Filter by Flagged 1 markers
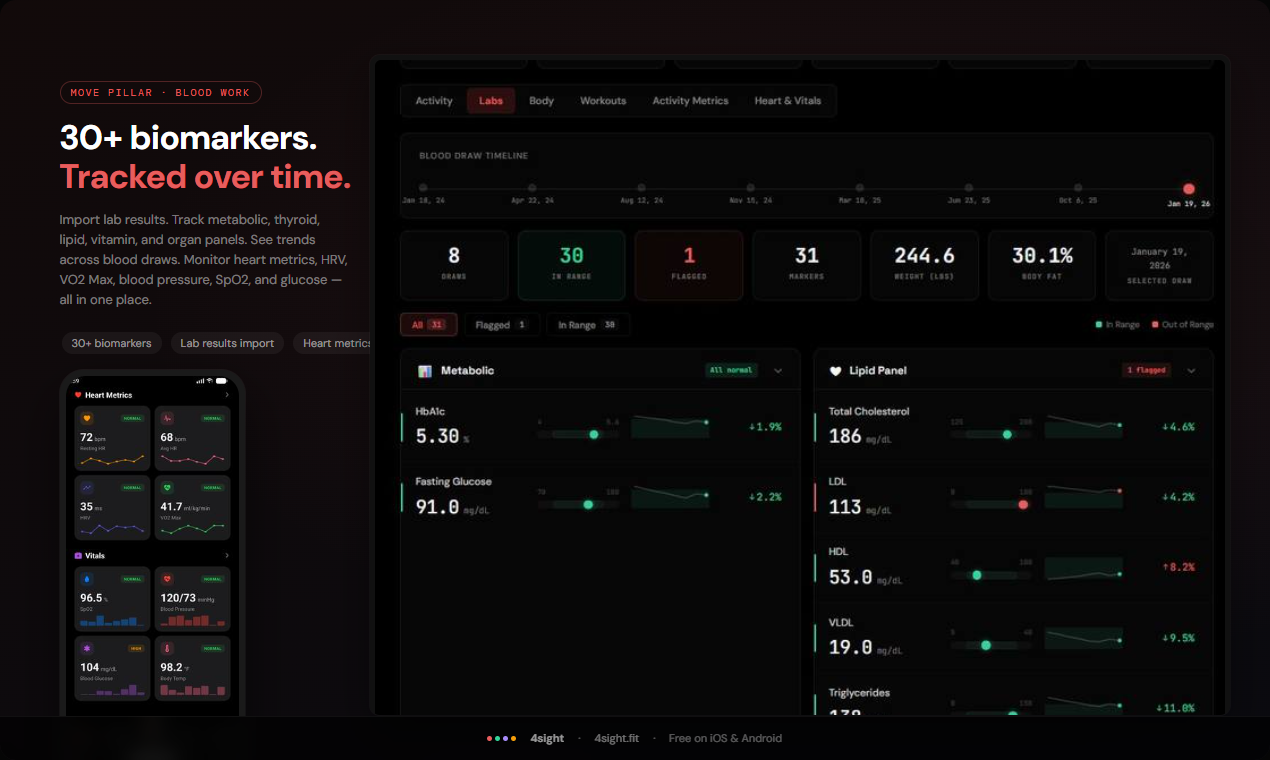Image resolution: width=1270 pixels, height=760 pixels. [502, 325]
